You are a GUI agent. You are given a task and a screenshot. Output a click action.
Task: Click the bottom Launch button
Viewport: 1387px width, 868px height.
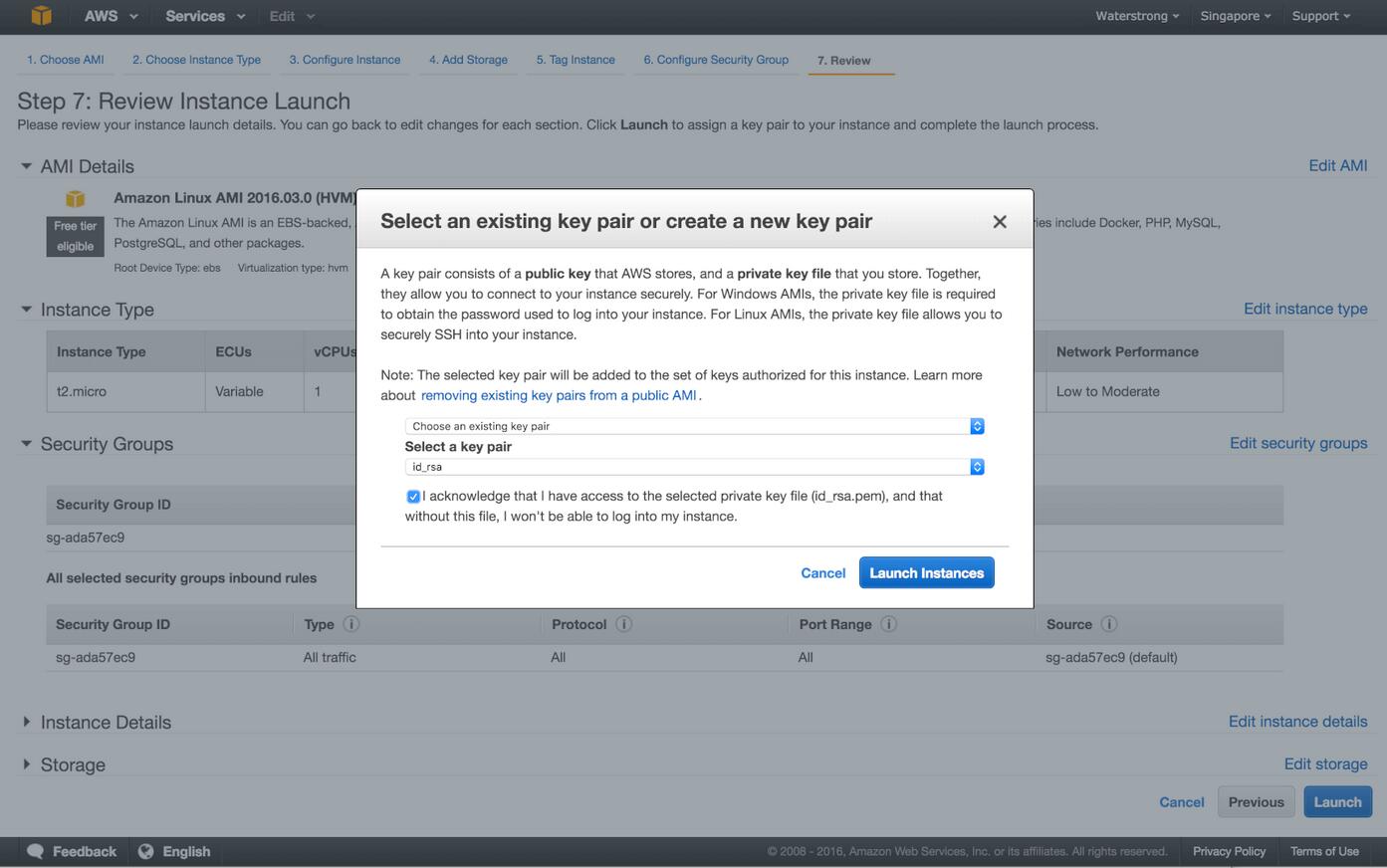click(x=1337, y=802)
